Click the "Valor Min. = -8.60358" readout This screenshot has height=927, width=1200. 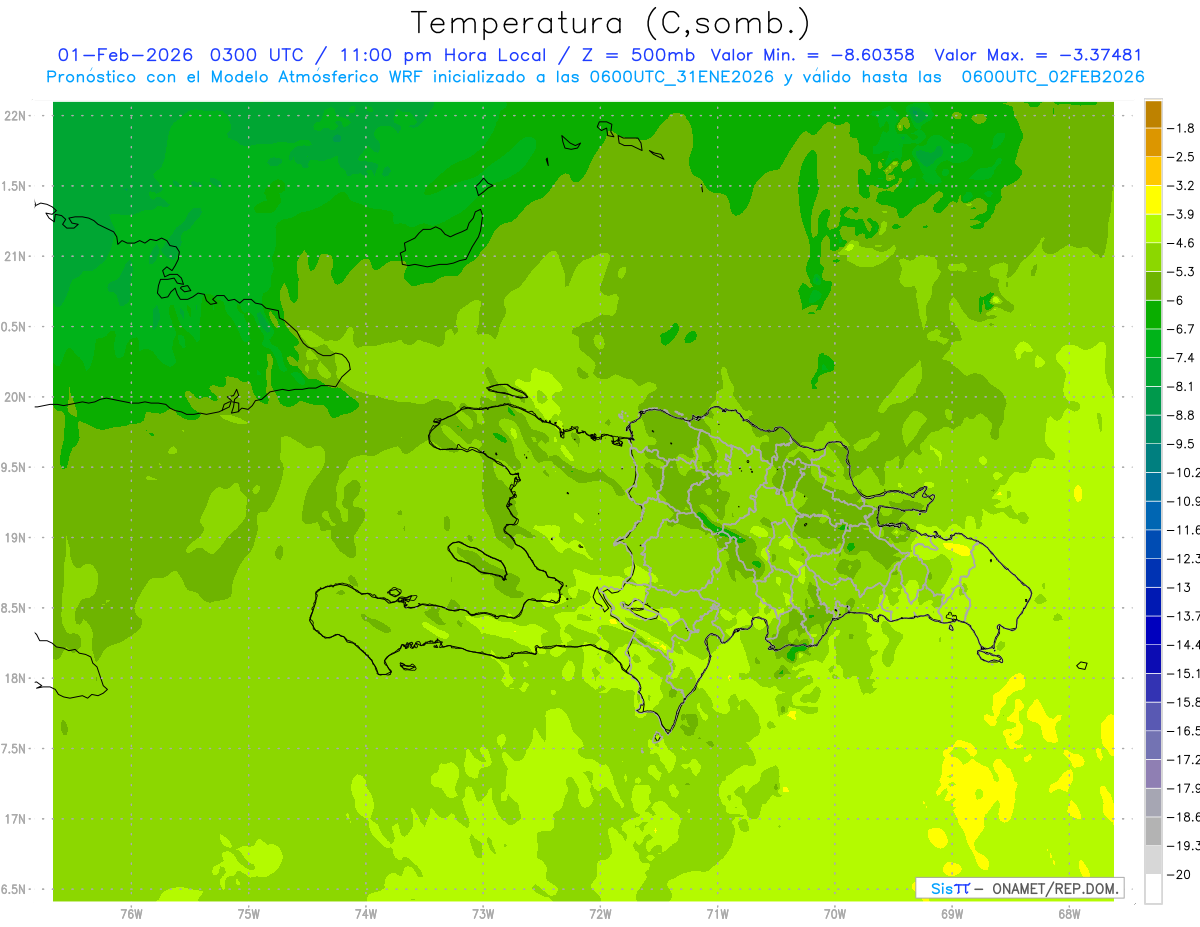812,55
